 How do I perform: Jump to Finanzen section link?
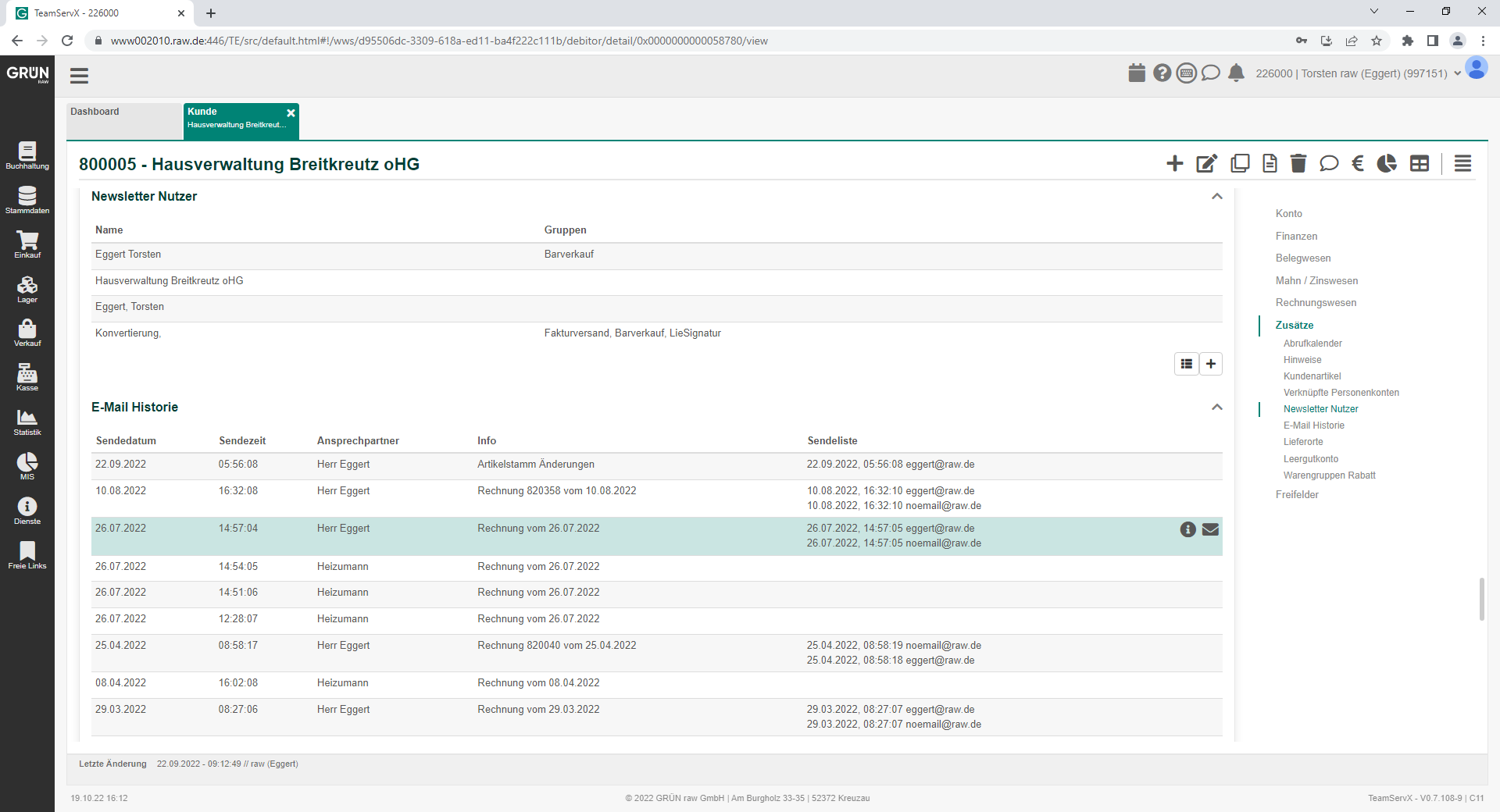(x=1296, y=236)
